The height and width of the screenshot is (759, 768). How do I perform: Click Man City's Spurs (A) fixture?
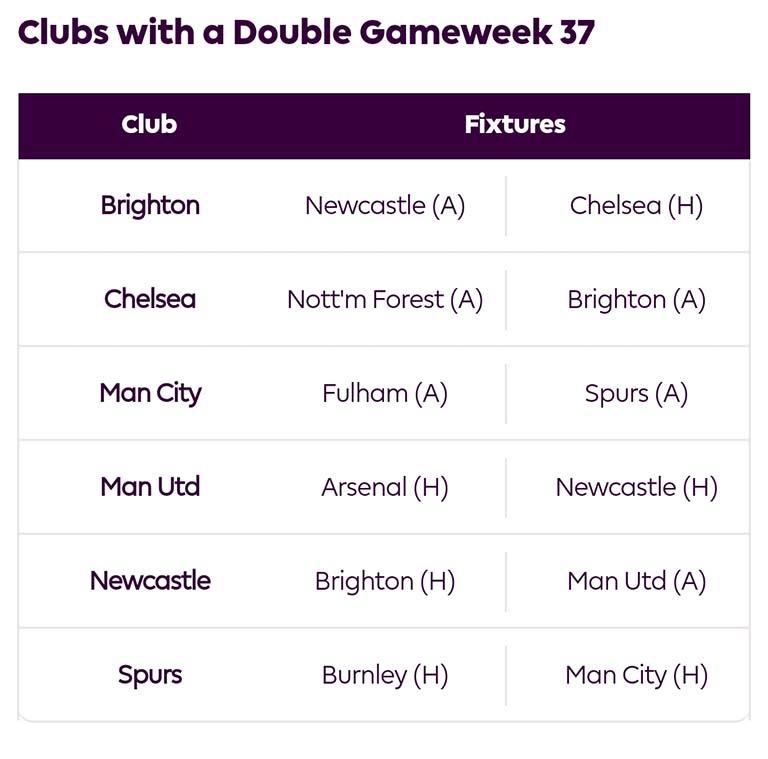click(636, 394)
